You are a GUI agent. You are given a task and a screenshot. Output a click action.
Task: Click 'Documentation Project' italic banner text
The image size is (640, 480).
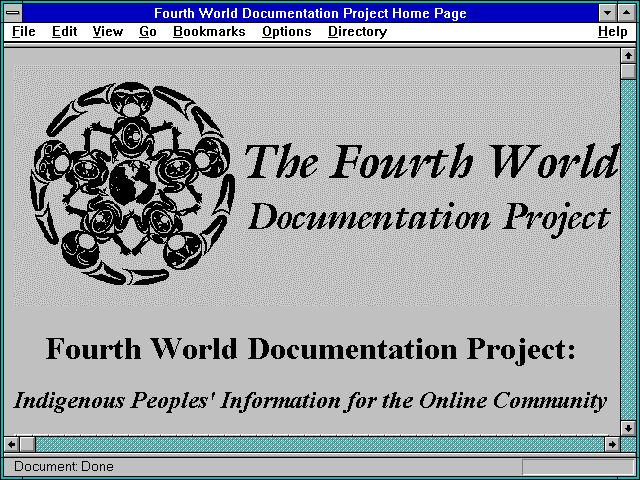429,218
